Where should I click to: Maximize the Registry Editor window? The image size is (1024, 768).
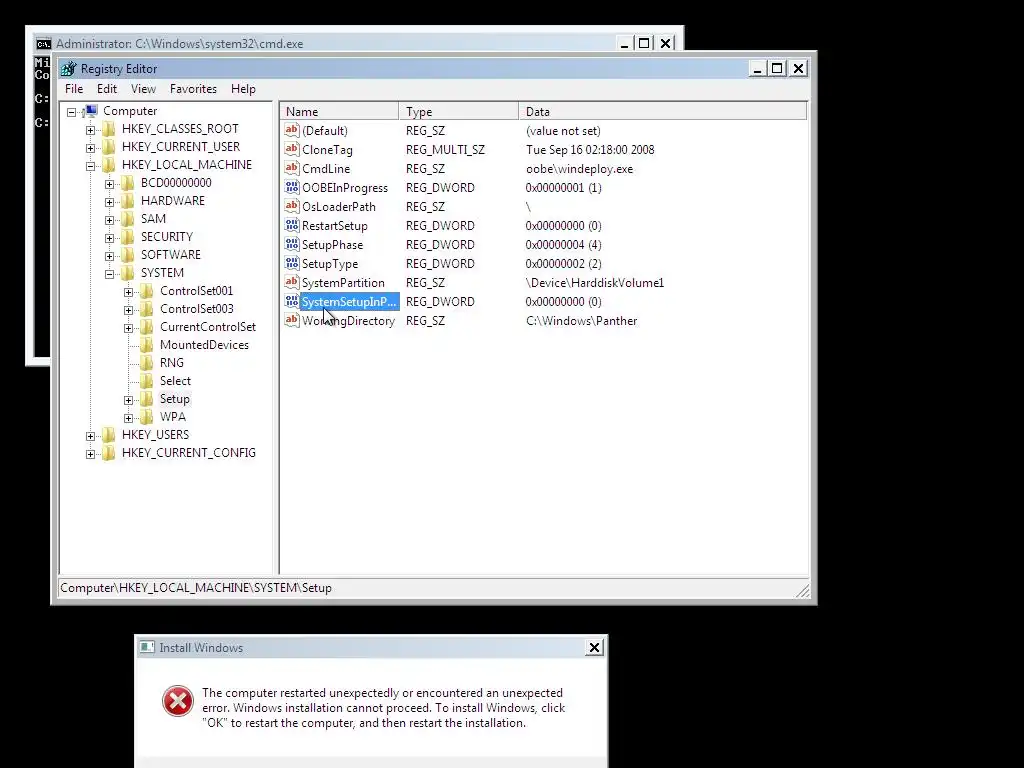point(777,68)
